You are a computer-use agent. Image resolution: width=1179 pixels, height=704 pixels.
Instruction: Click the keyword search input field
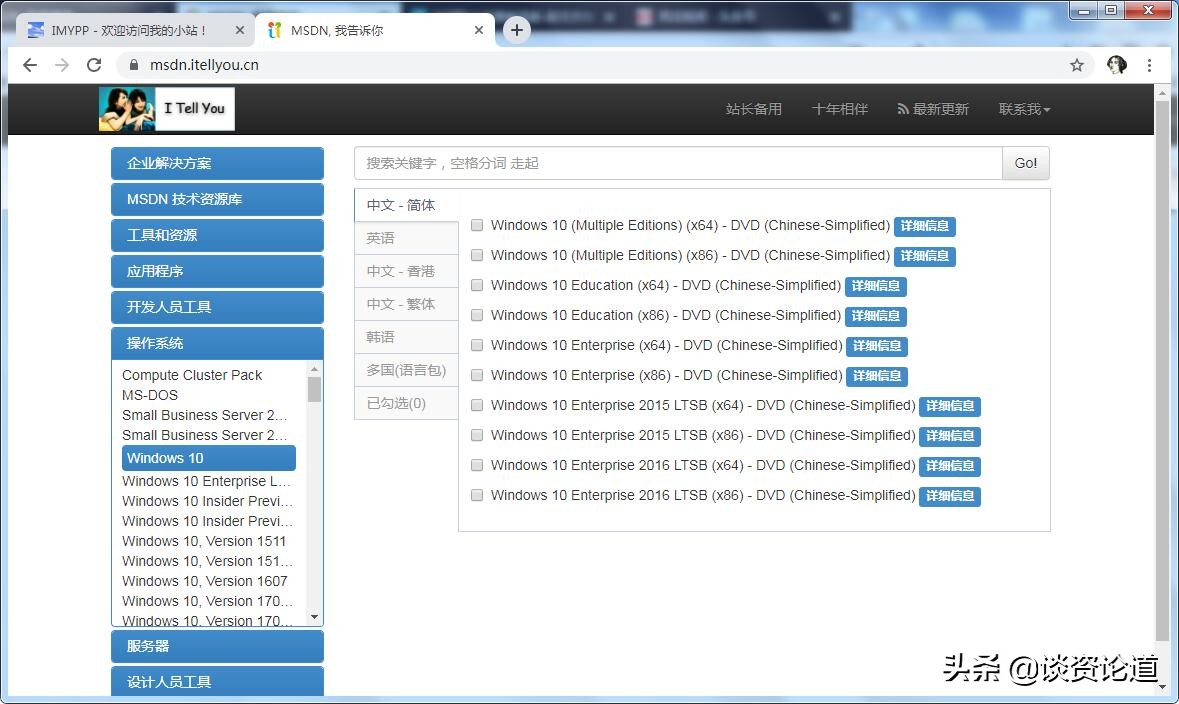tap(677, 163)
